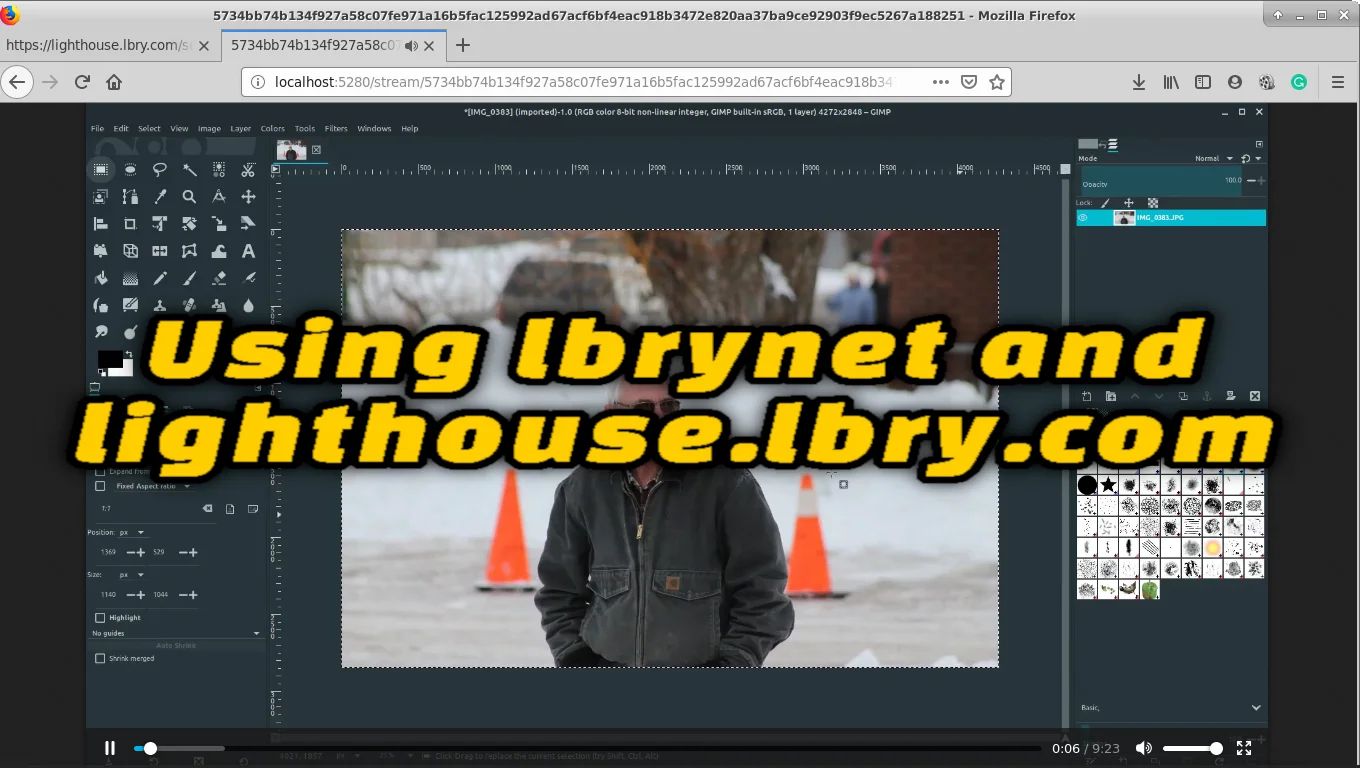Pick the Bucket Fill tool
The width and height of the screenshot is (1360, 768).
click(x=100, y=278)
